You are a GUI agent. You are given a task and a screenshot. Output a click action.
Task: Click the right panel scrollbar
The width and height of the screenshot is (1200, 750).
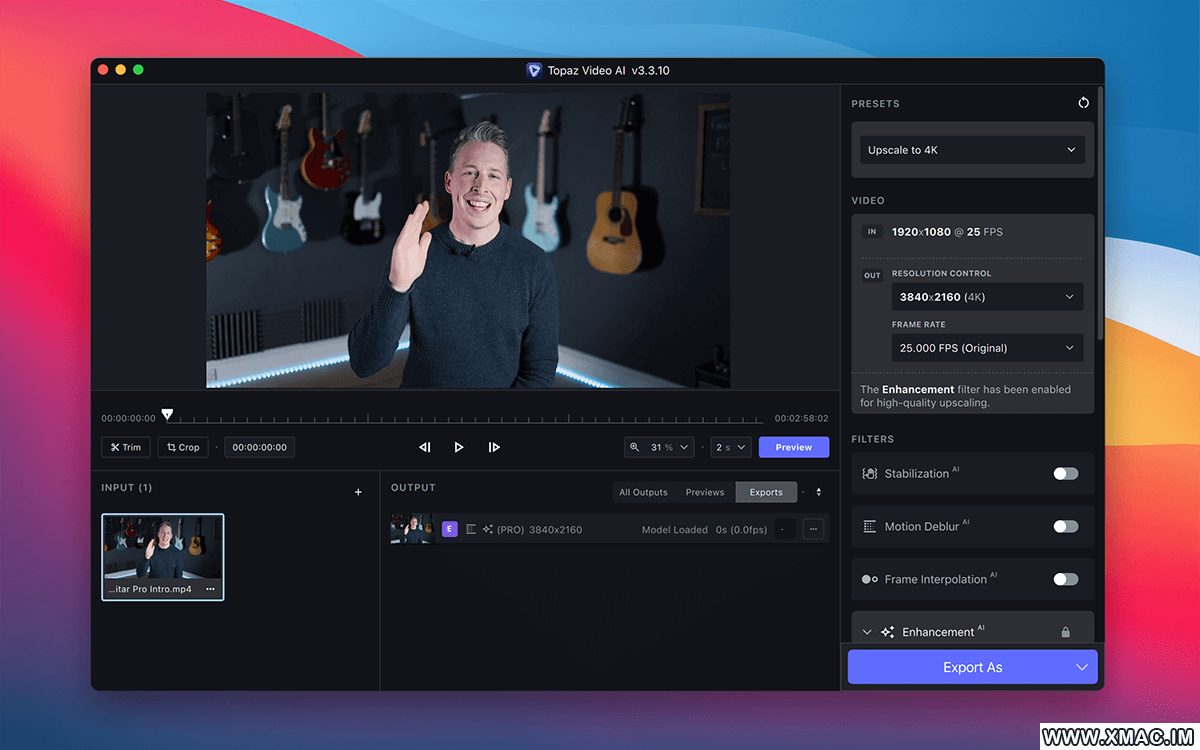coord(1100,215)
